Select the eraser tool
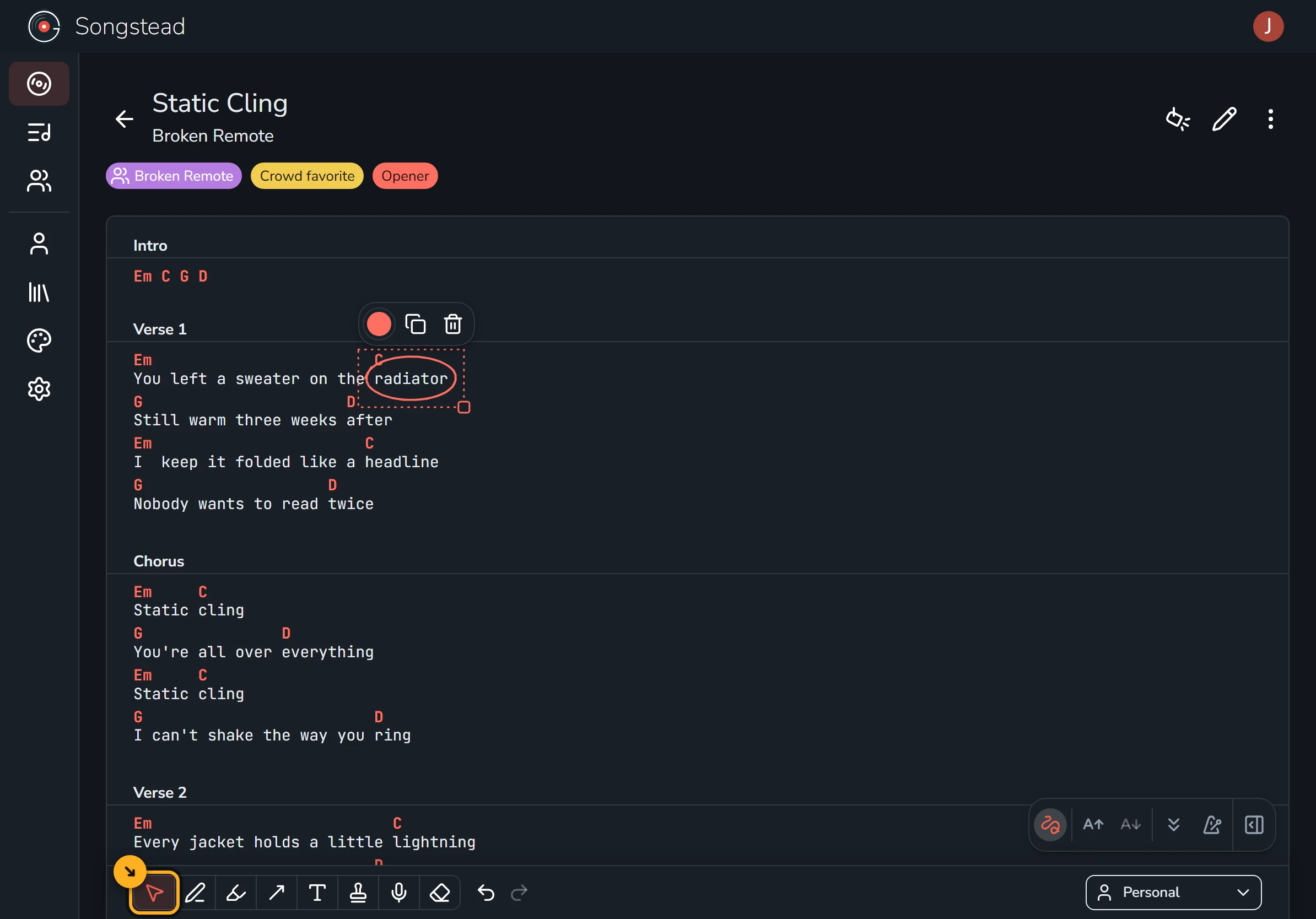Image resolution: width=1316 pixels, height=919 pixels. (x=440, y=892)
